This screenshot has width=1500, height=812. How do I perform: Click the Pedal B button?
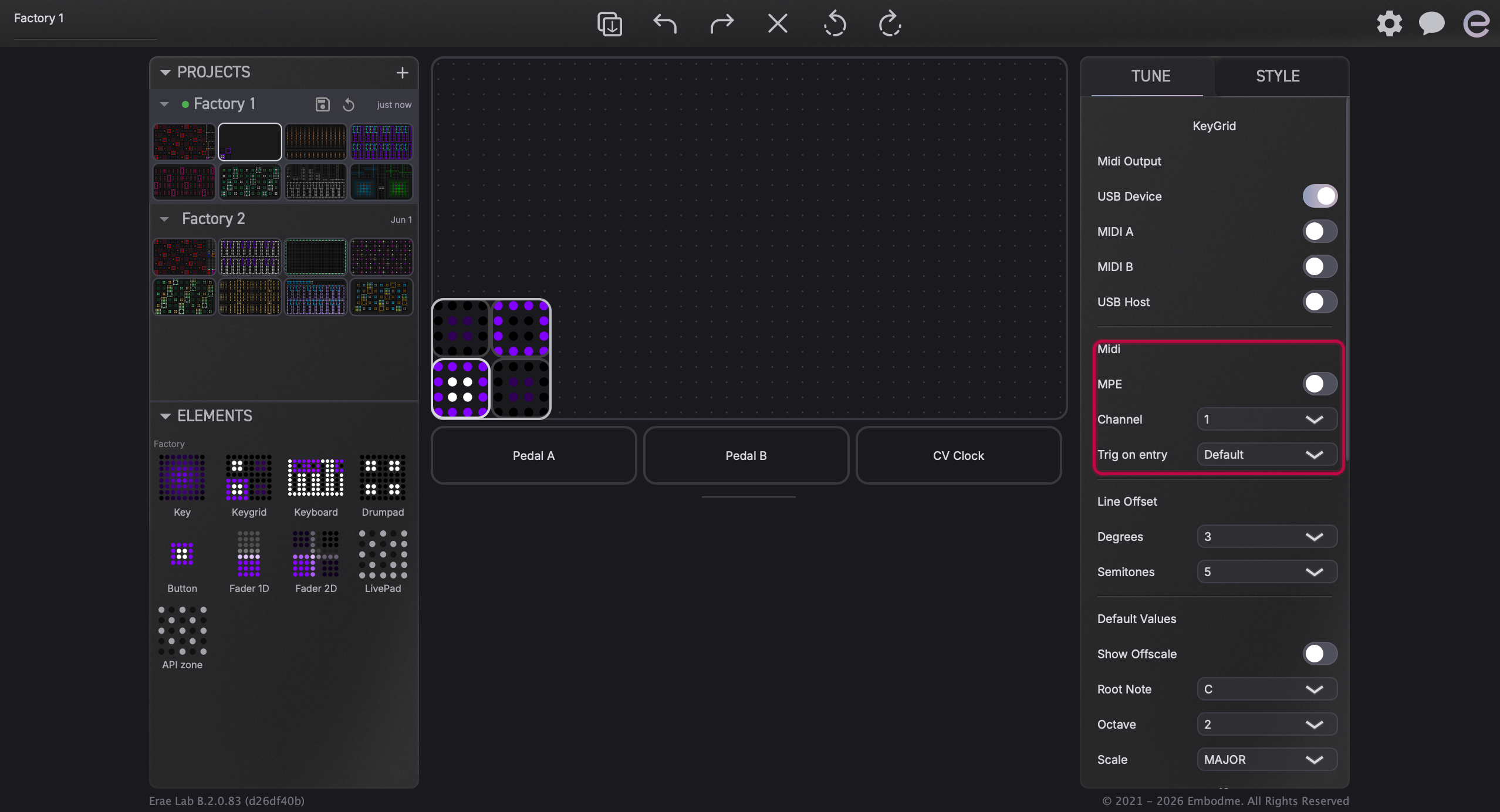click(746, 455)
